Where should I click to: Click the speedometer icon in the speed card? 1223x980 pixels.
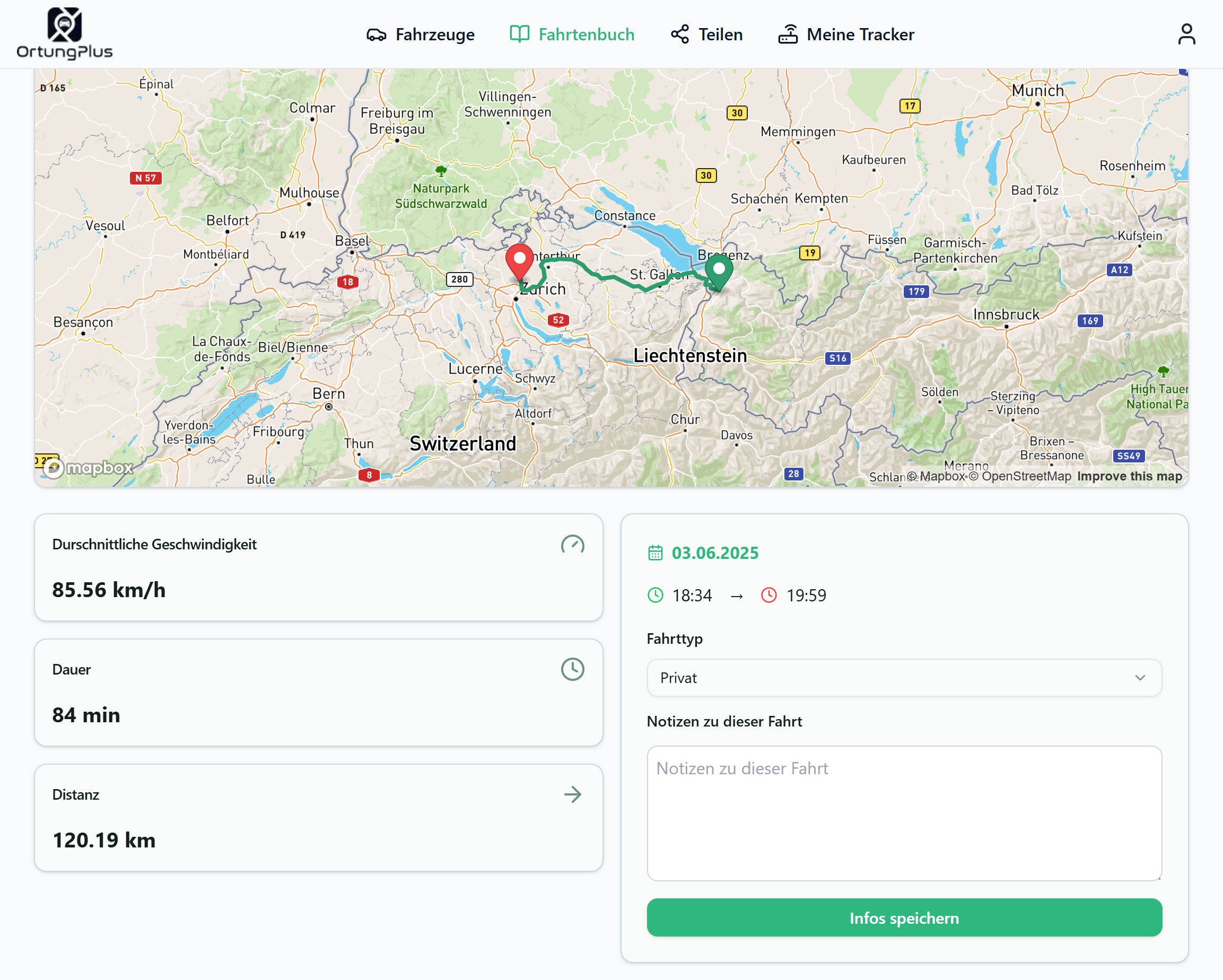(572, 545)
